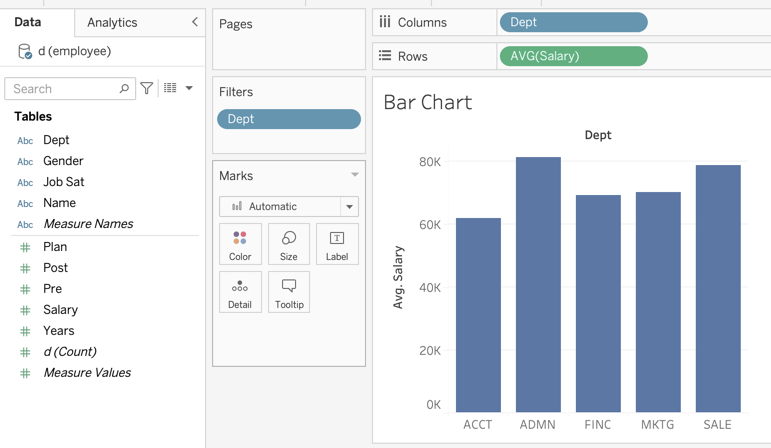Open the Tooltip marks card

pyautogui.click(x=289, y=292)
